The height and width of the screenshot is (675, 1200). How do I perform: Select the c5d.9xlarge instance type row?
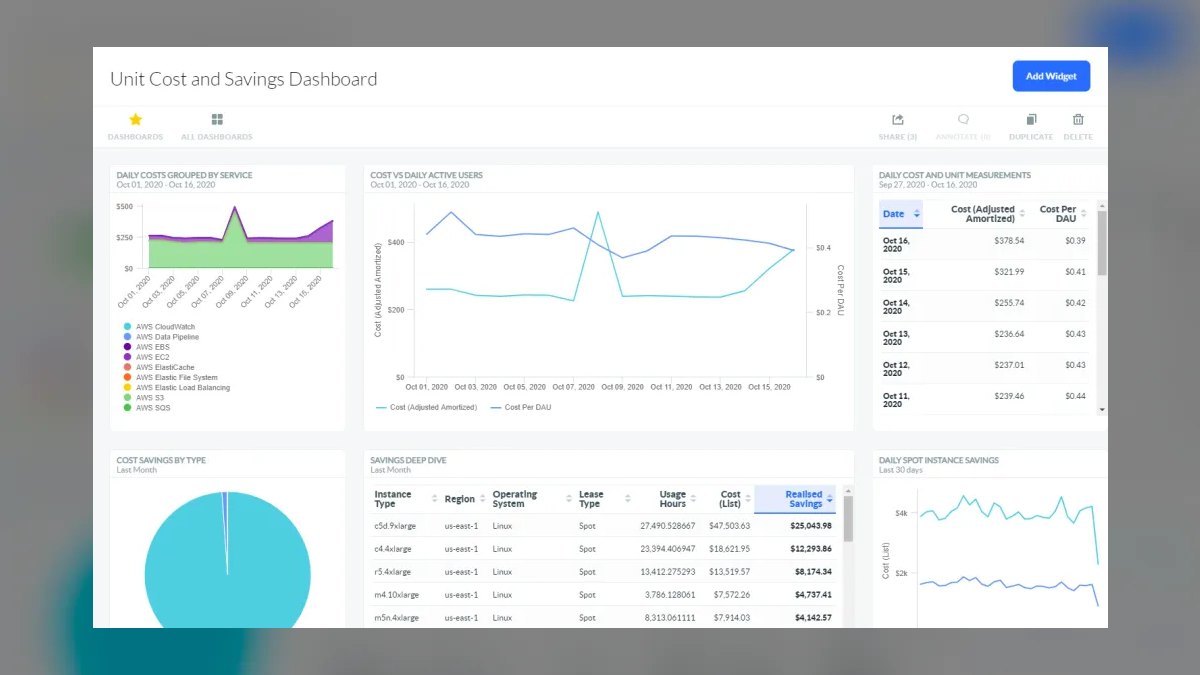605,525
